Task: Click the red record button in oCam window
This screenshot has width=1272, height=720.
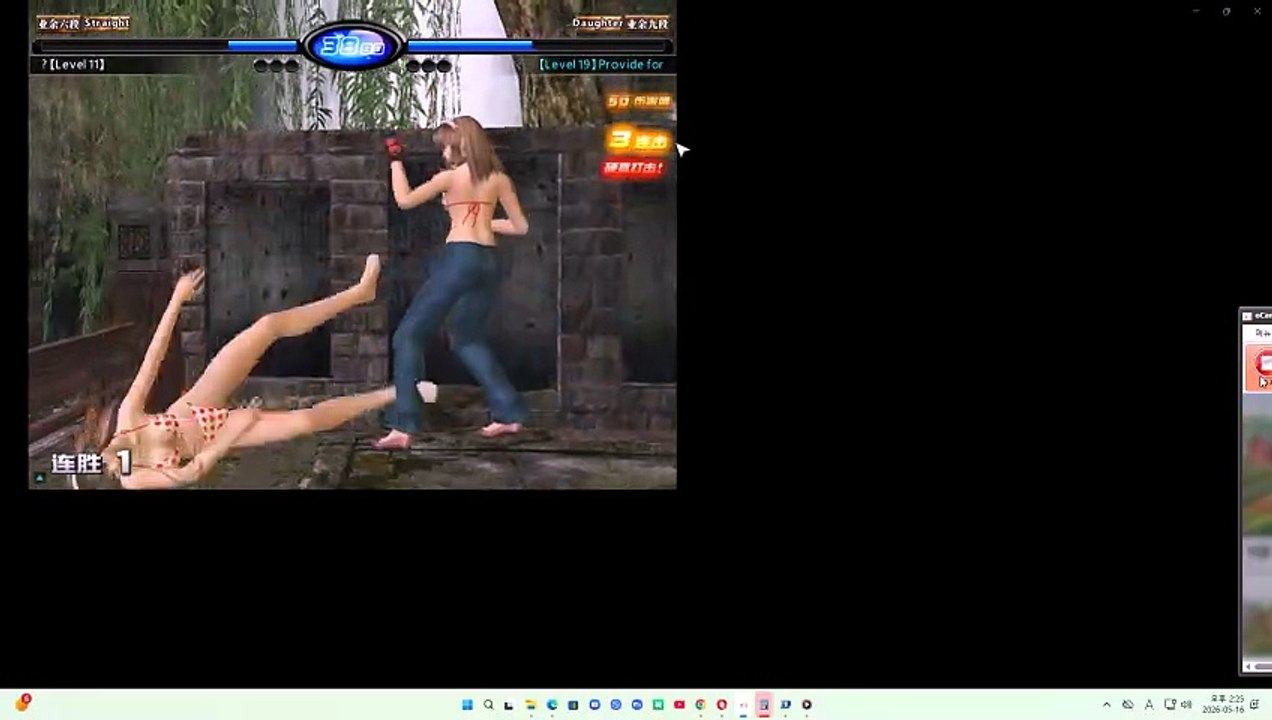Action: pyautogui.click(x=1263, y=365)
